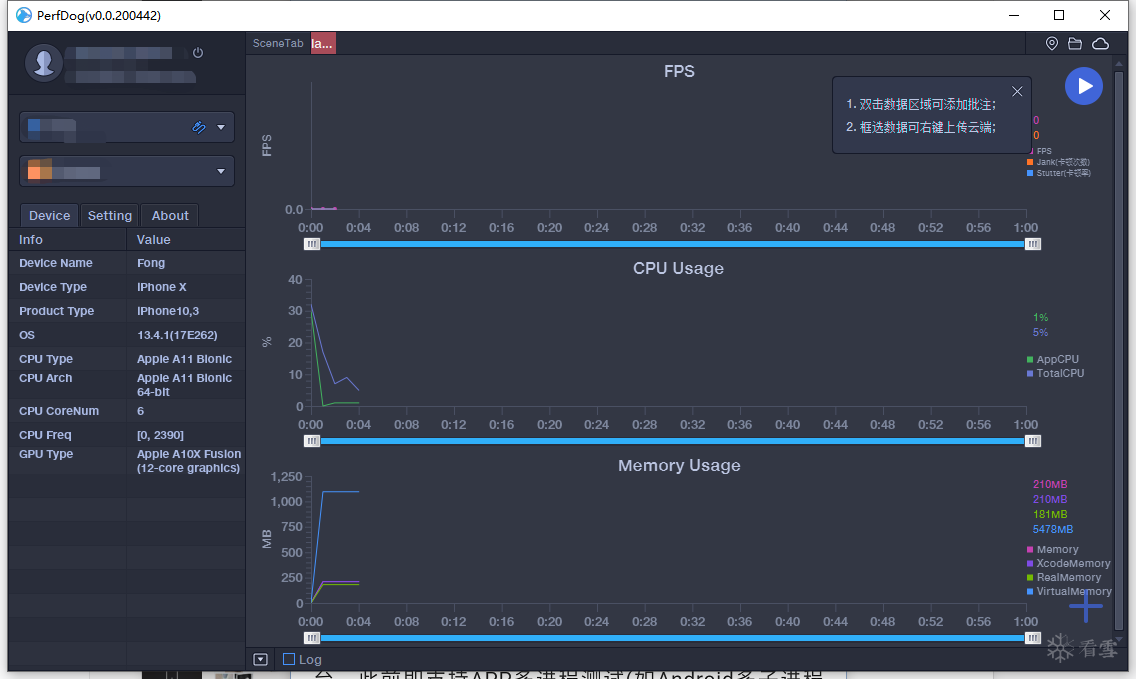Click CPU Usage chart right range handle
Image resolution: width=1136 pixels, height=679 pixels.
[1033, 441]
